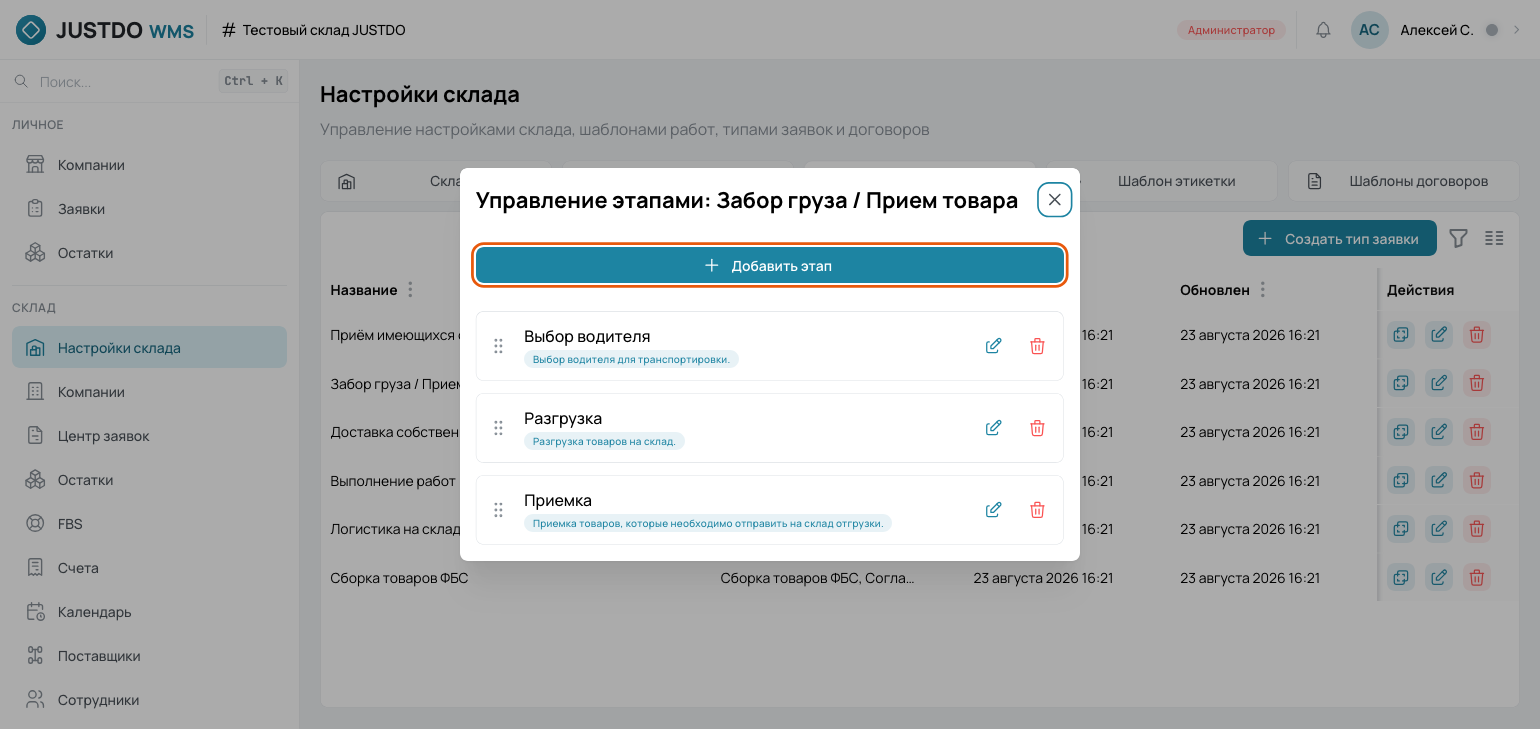Delete the Разгрузка stage

(x=1037, y=428)
